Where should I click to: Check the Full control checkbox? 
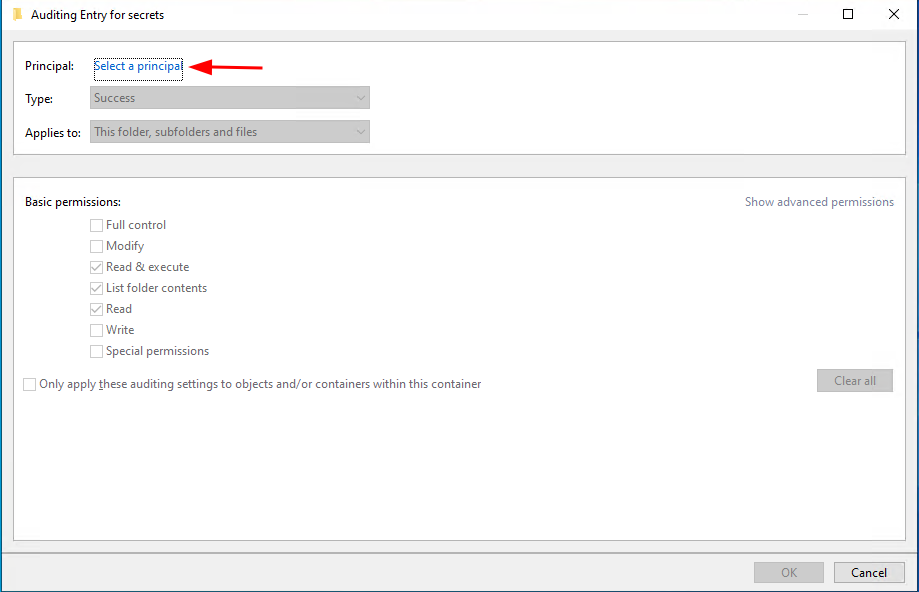coord(97,225)
